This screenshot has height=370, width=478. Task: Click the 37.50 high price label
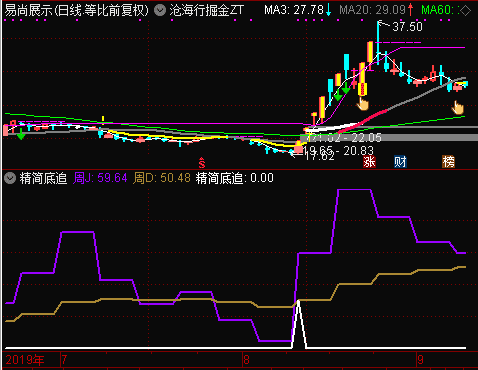pyautogui.click(x=407, y=27)
